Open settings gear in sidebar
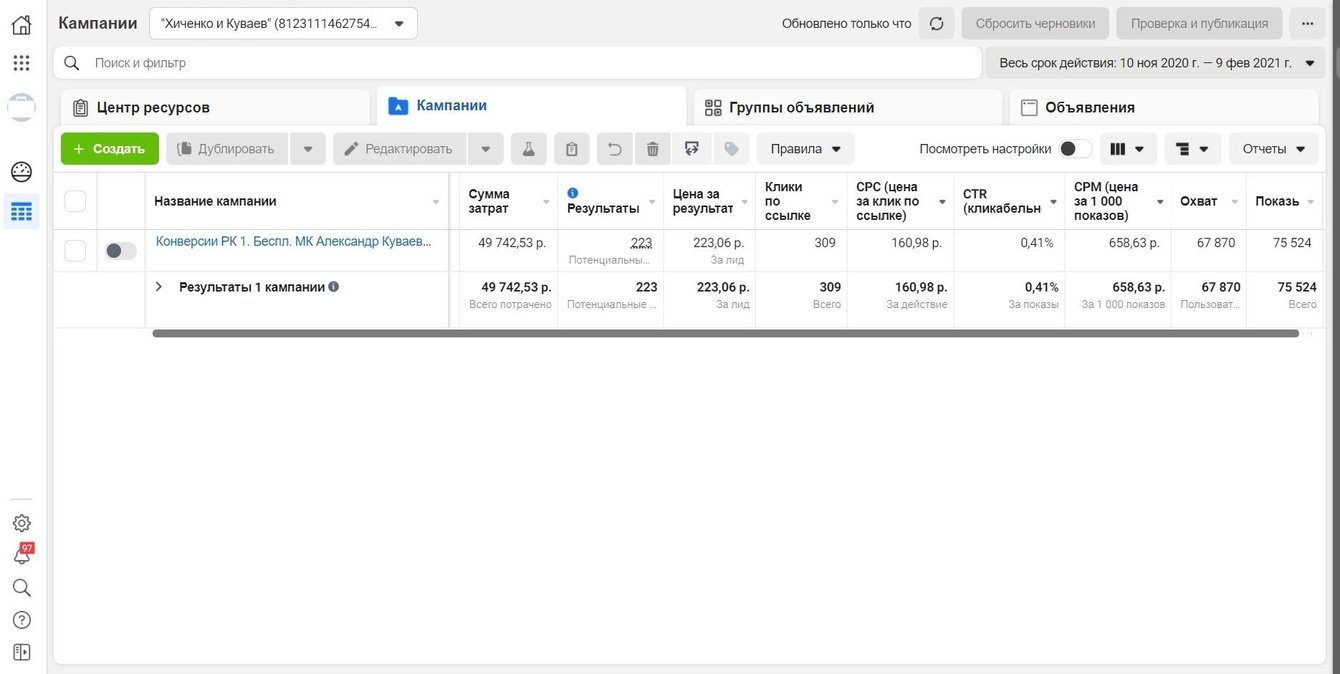Image resolution: width=1340 pixels, height=674 pixels. (21, 523)
